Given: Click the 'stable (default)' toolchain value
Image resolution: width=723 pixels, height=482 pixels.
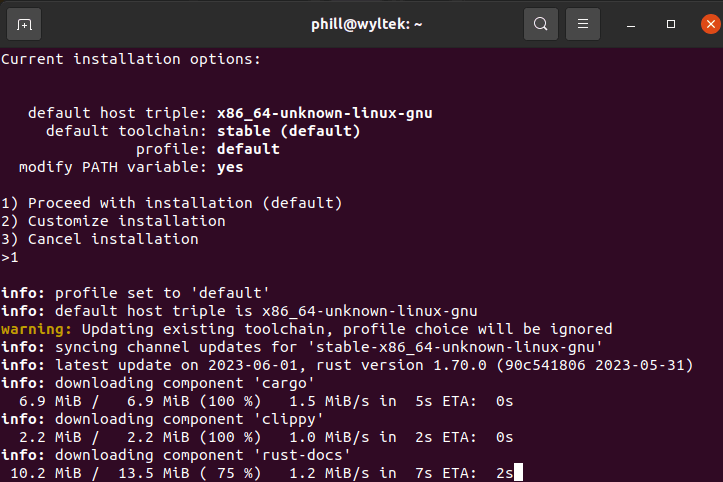Looking at the screenshot, I should 288,131.
